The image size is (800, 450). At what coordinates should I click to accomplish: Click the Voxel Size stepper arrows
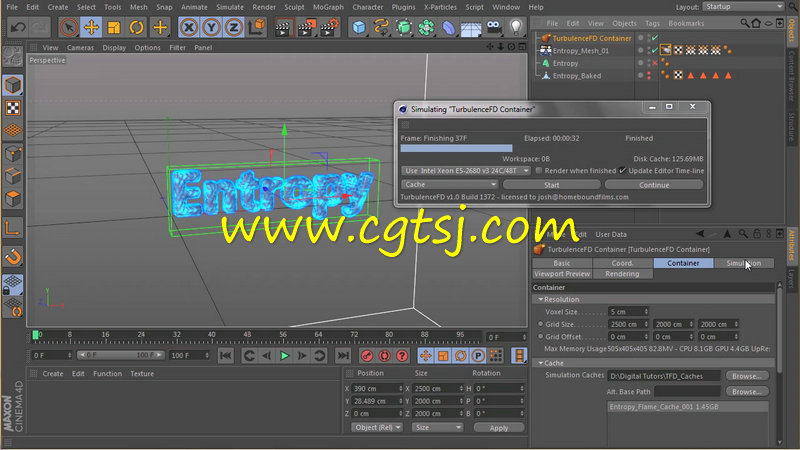click(x=646, y=312)
